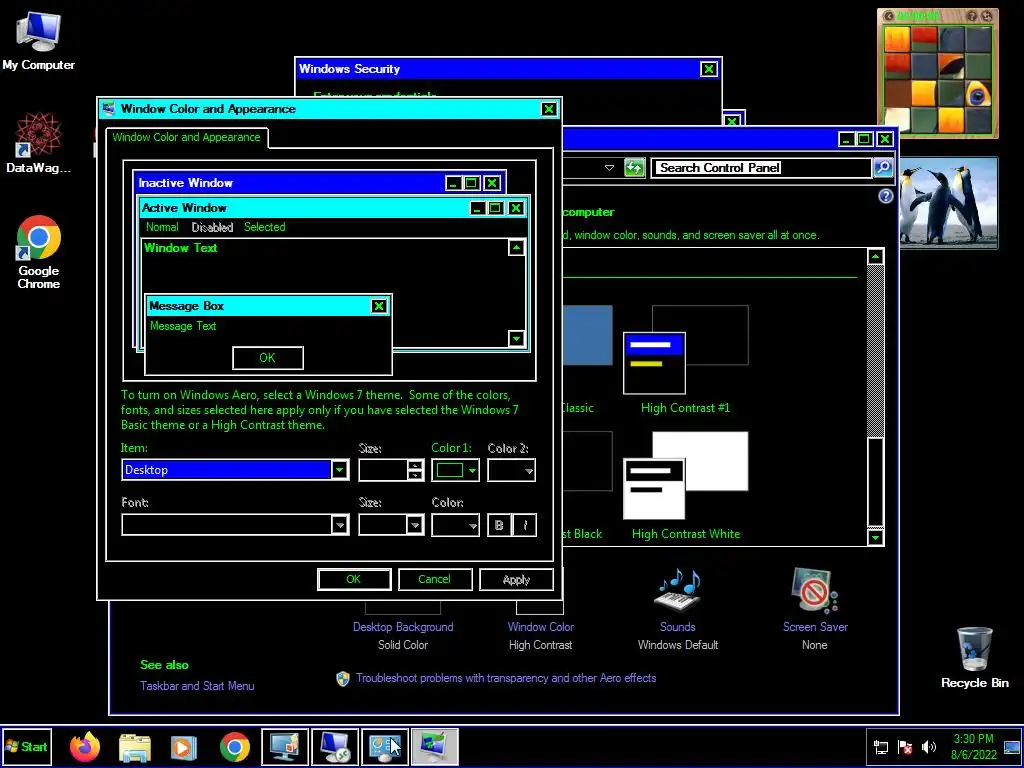Open the file explorer taskbar icon

[135, 747]
